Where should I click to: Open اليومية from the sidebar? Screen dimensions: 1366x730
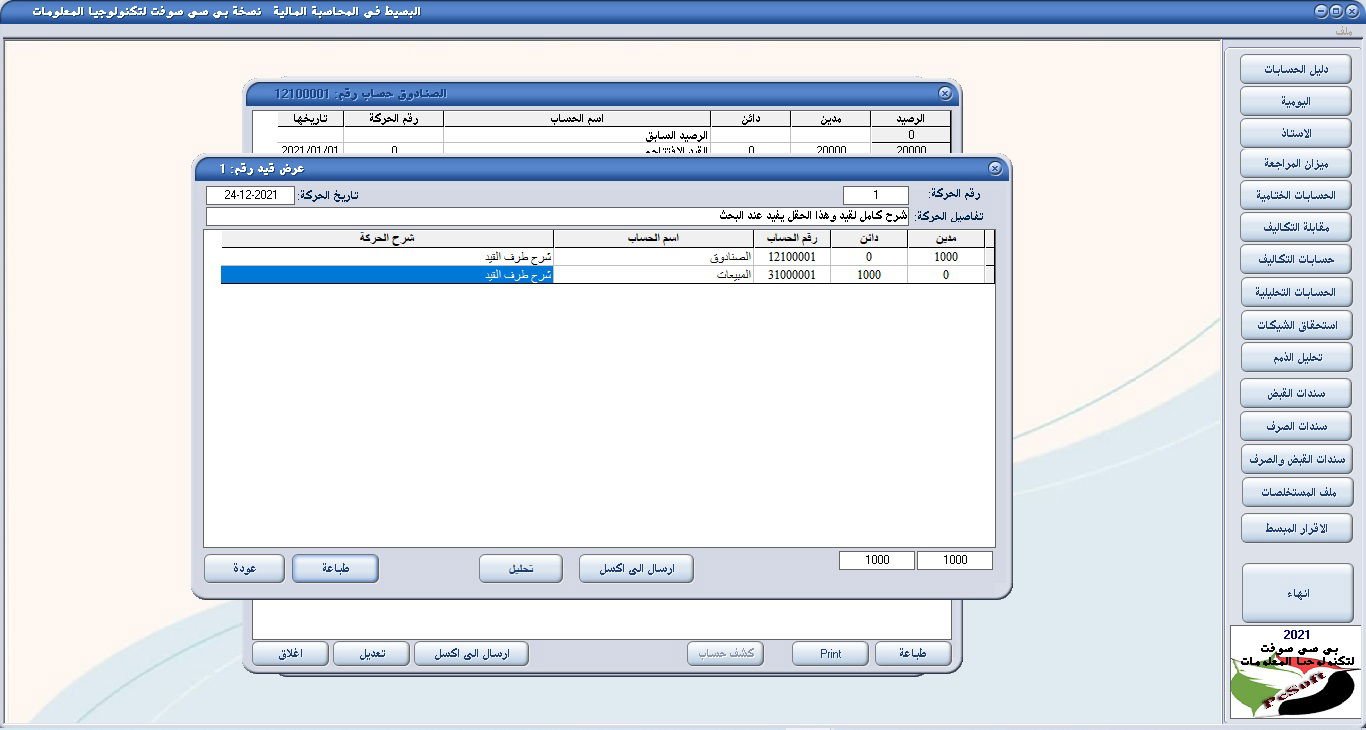click(x=1295, y=100)
